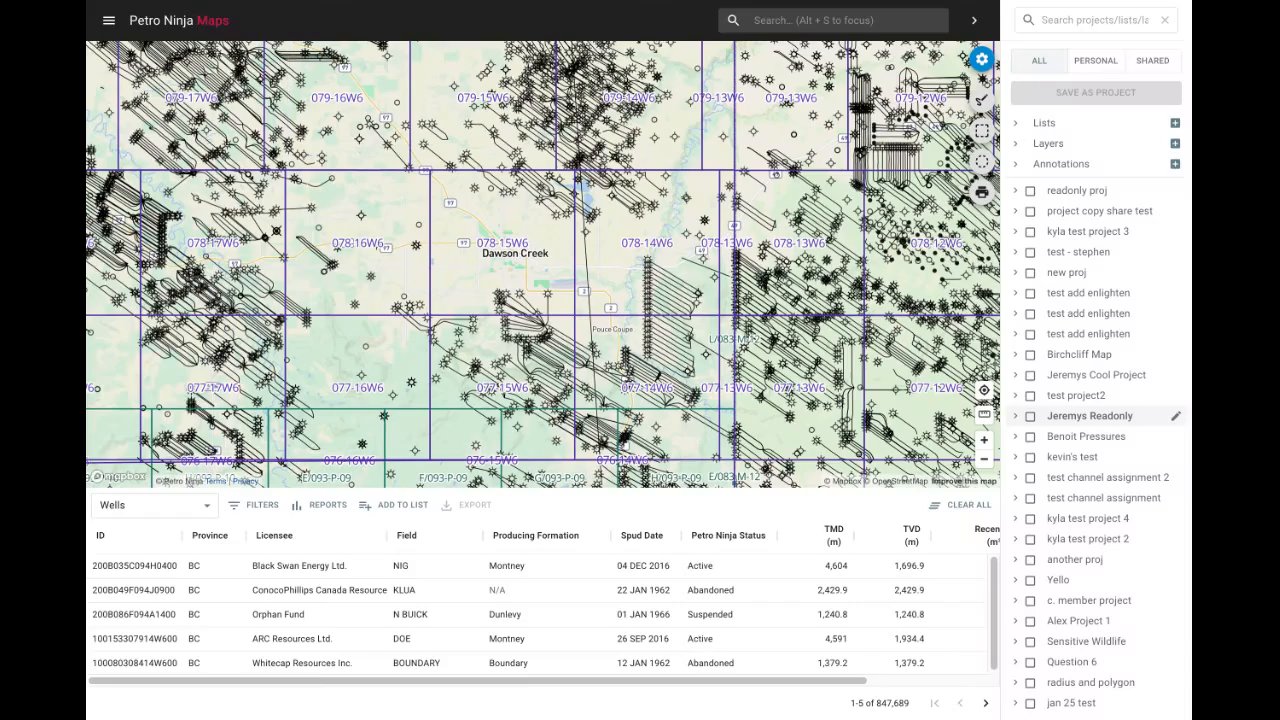Check the test - stephen checkbox
The height and width of the screenshot is (720, 1280).
pos(1030,252)
